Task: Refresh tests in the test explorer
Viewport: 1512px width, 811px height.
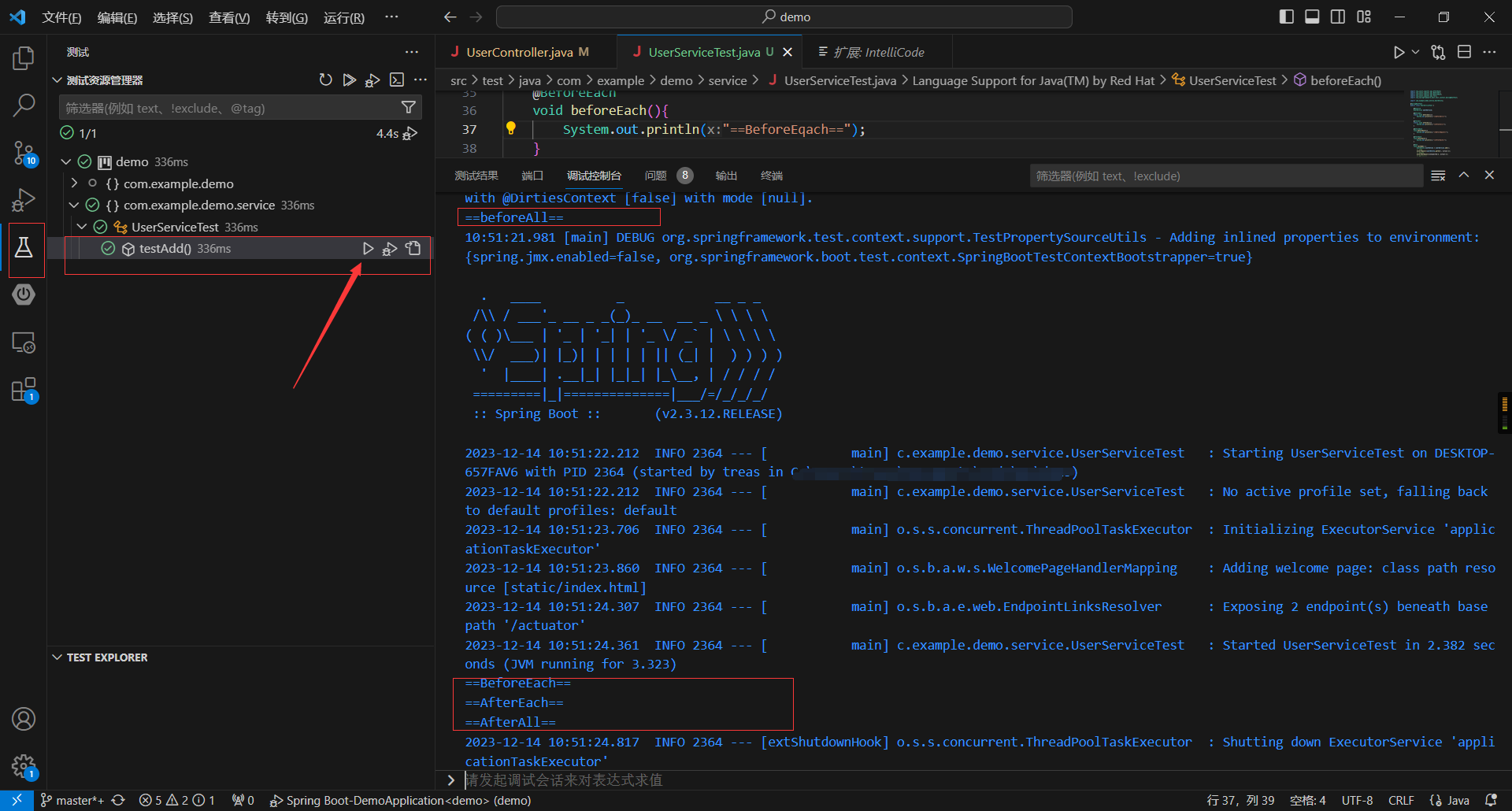Action: 325,80
